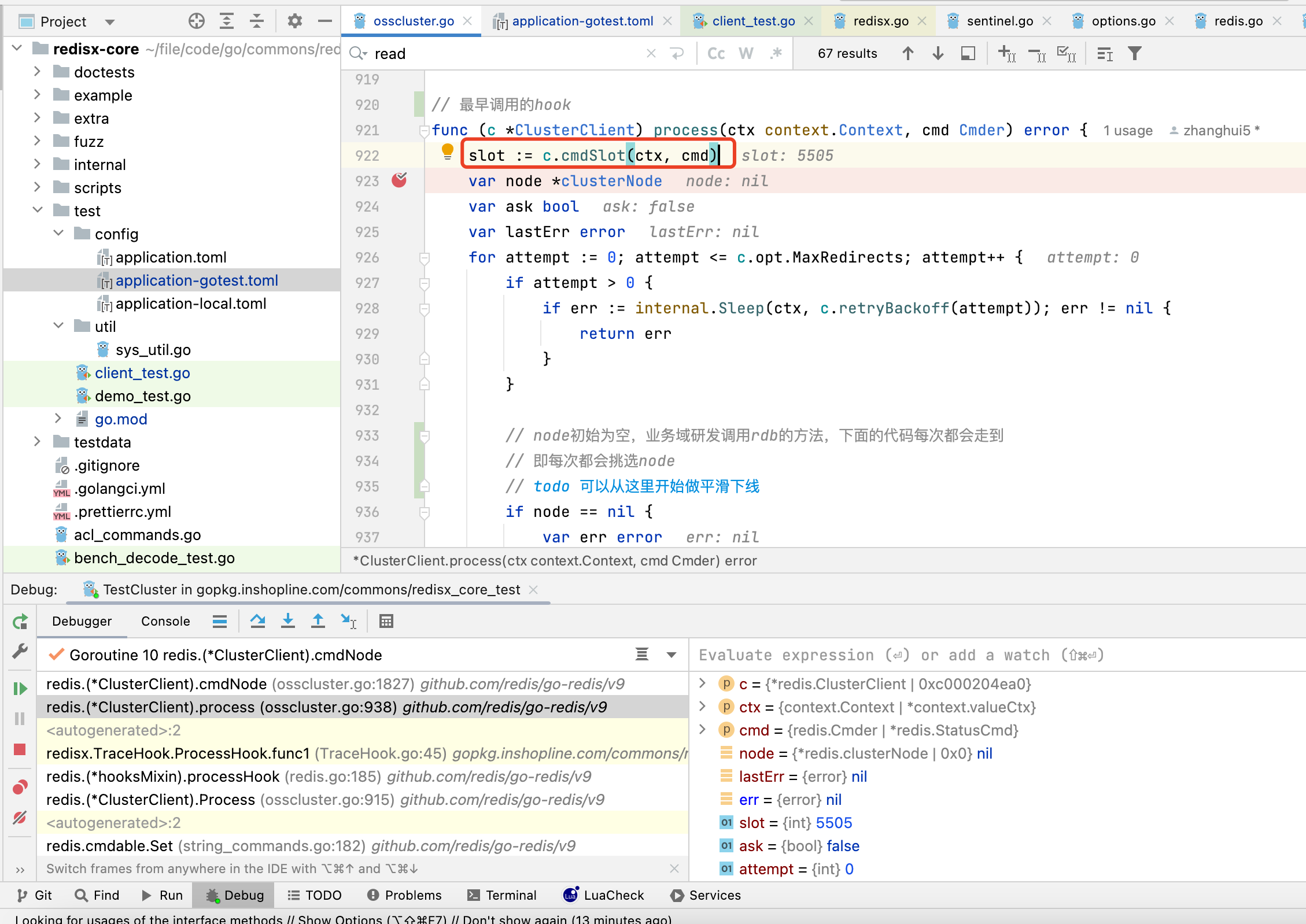The height and width of the screenshot is (924, 1306).
Task: Open the Project view dropdown
Action: point(110,23)
